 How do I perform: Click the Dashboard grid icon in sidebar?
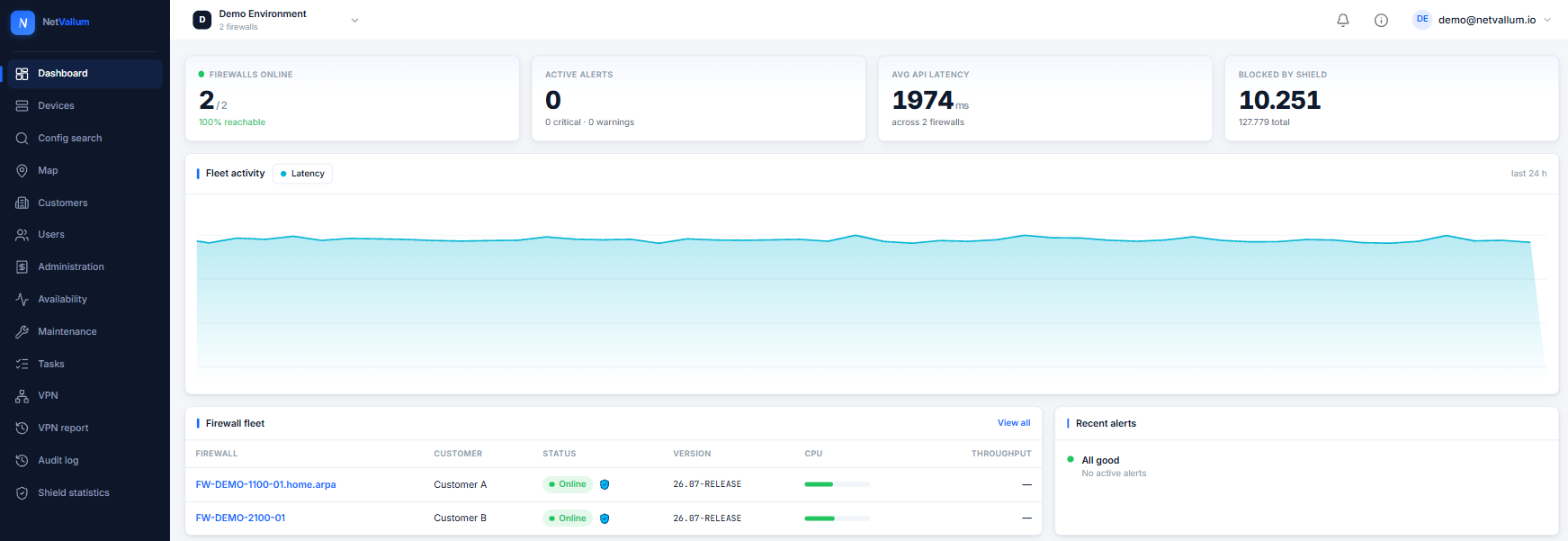(x=22, y=73)
